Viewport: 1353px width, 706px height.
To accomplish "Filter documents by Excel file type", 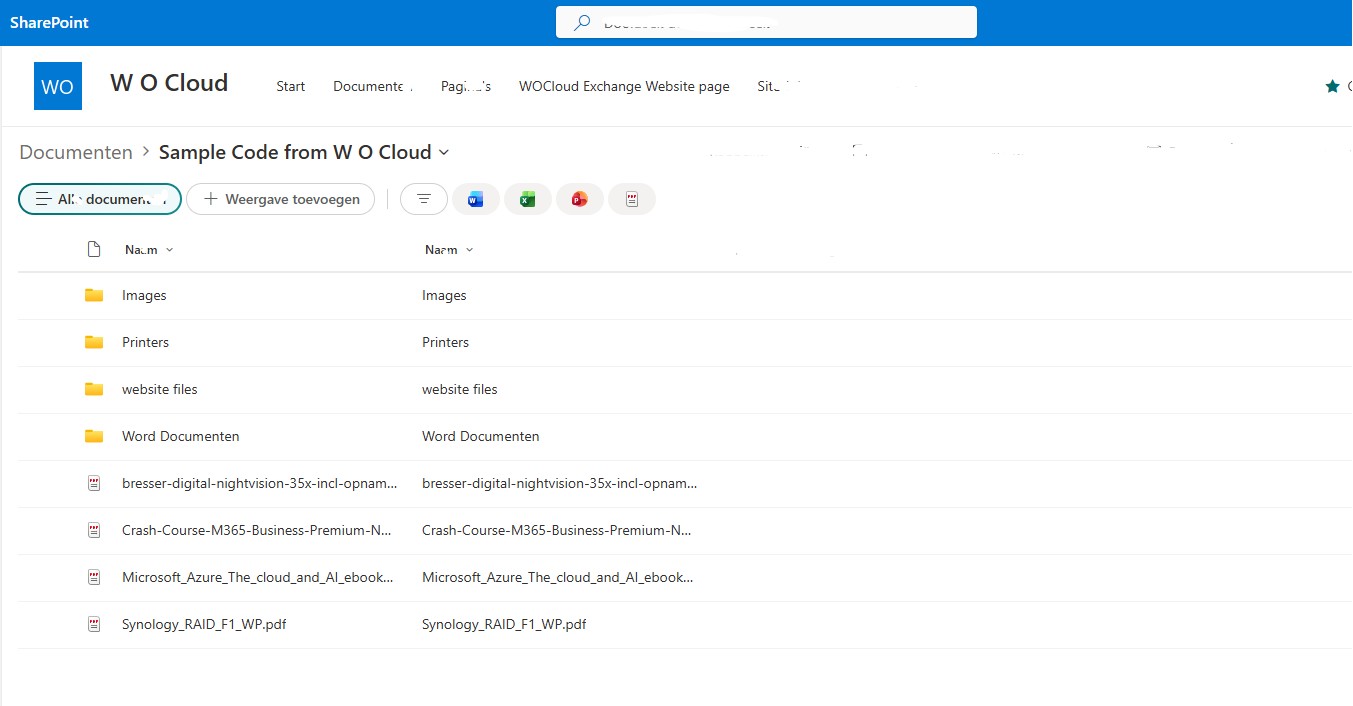I will (527, 200).
